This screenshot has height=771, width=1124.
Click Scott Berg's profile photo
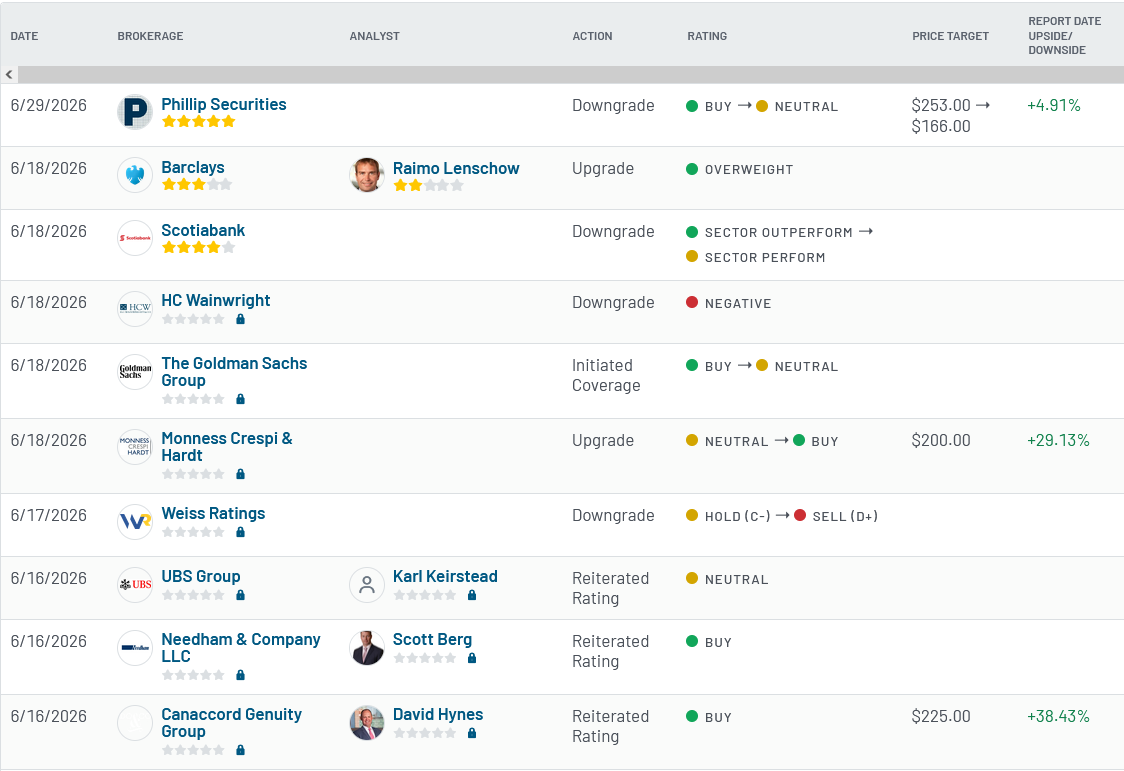(367, 648)
